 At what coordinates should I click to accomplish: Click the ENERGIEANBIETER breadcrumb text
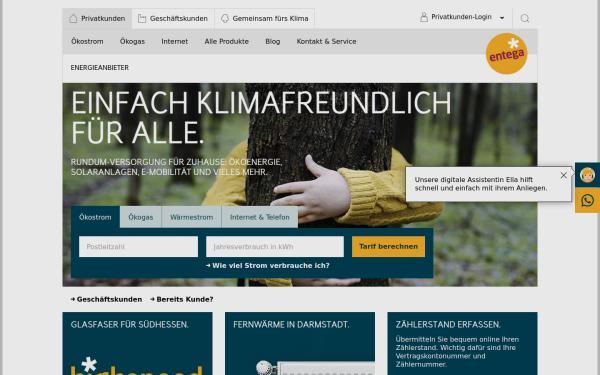[x=99, y=68]
